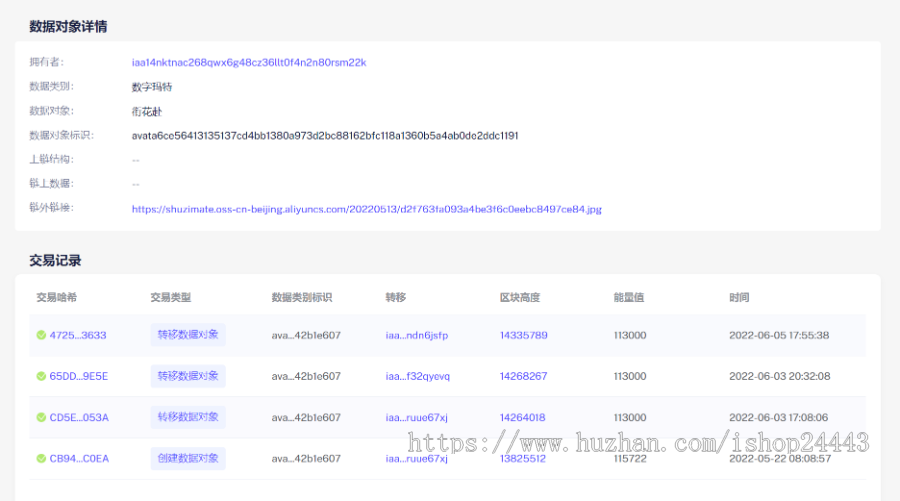Image resolution: width=900 pixels, height=501 pixels.
Task: Click the 能量值 column header
Action: 629,297
